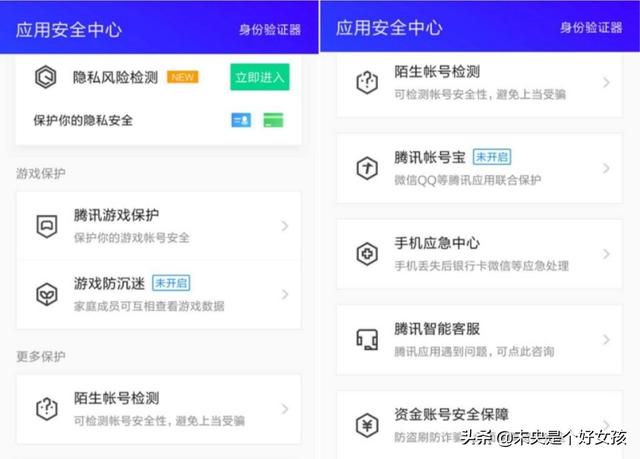Select 保护你的游戏帐号安全 description

[131, 237]
